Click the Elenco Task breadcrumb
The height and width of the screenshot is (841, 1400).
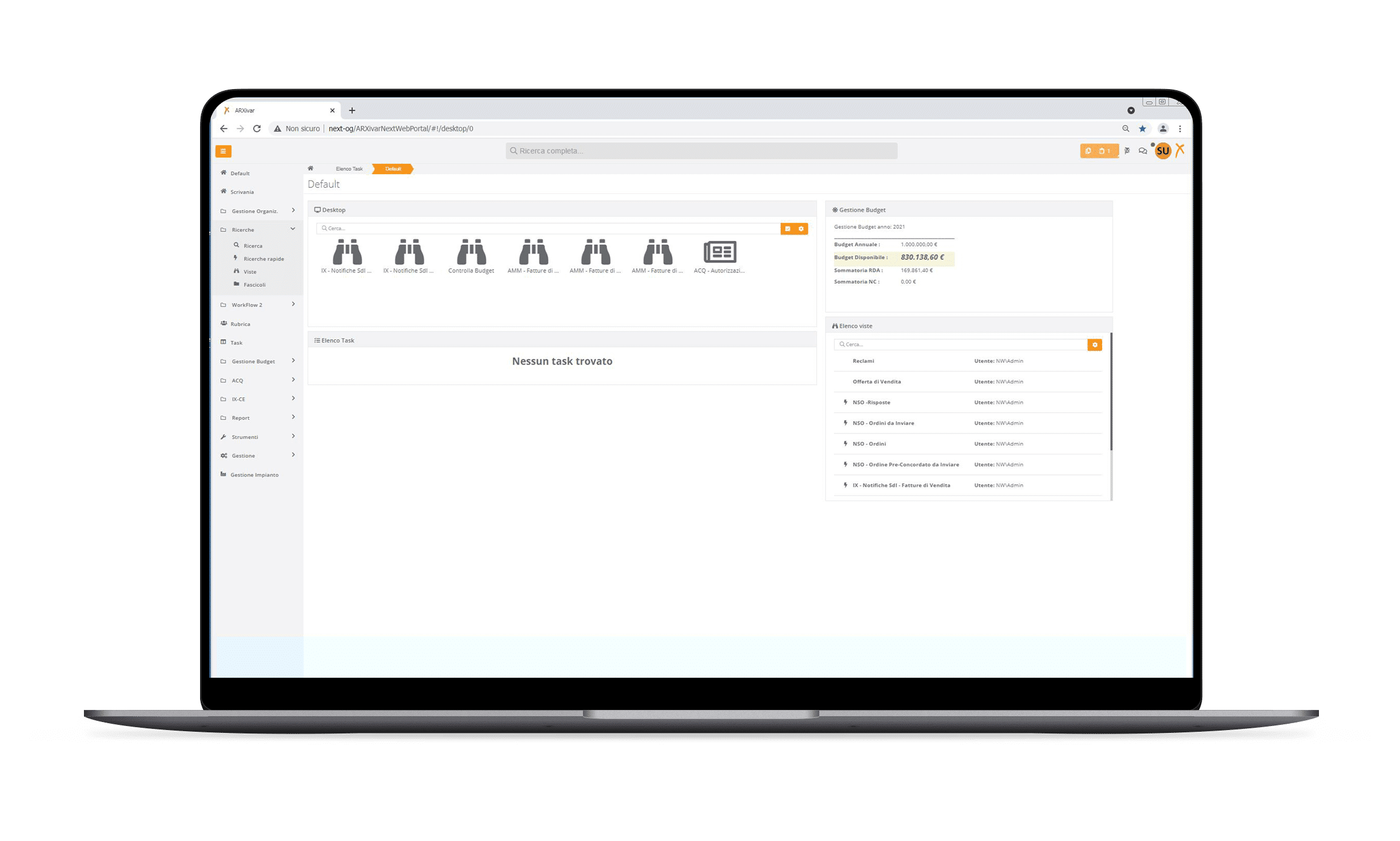point(349,169)
